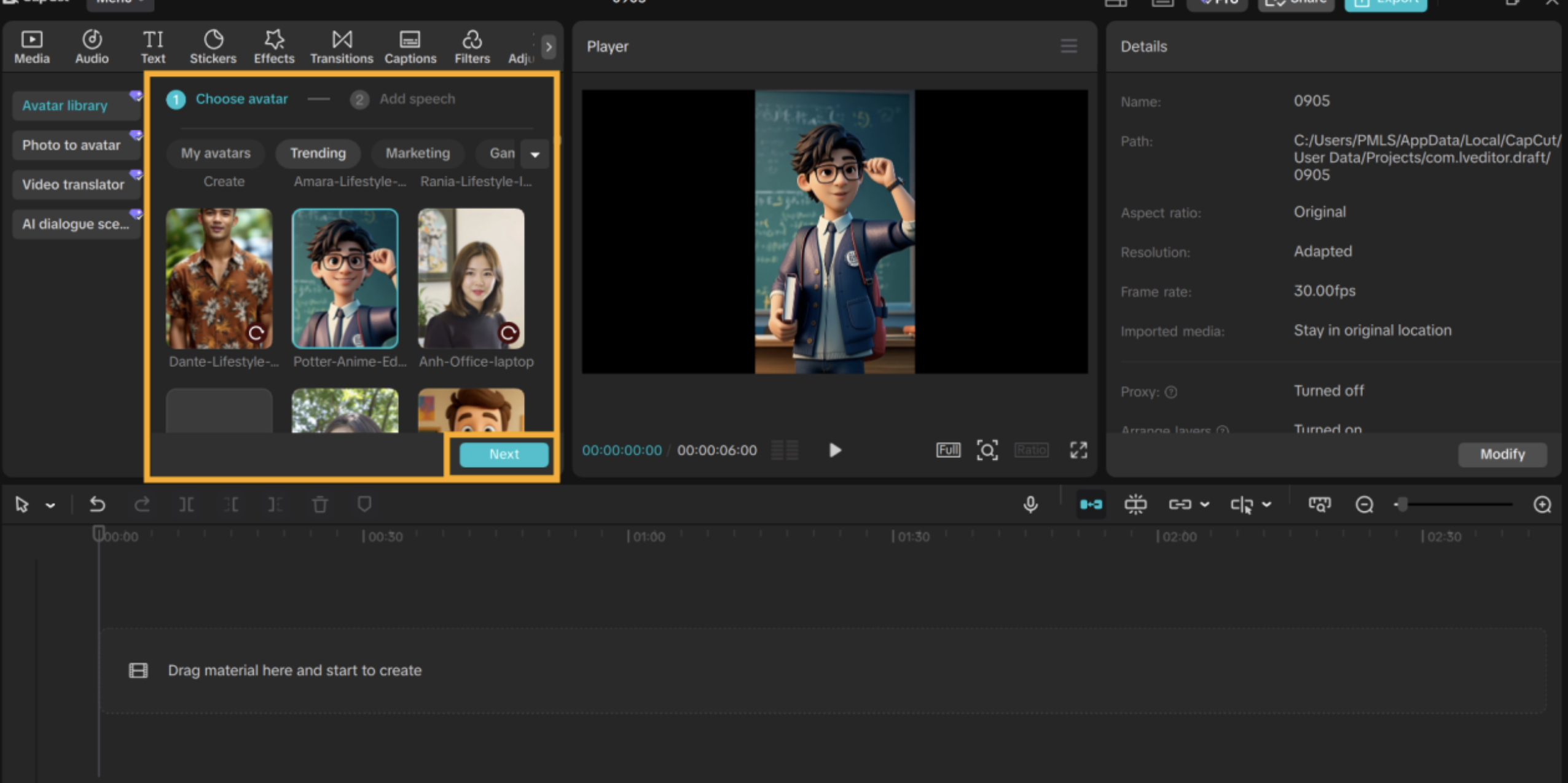Switch to the Marketing avatar tab
Viewport: 1568px width, 783px height.
click(417, 153)
